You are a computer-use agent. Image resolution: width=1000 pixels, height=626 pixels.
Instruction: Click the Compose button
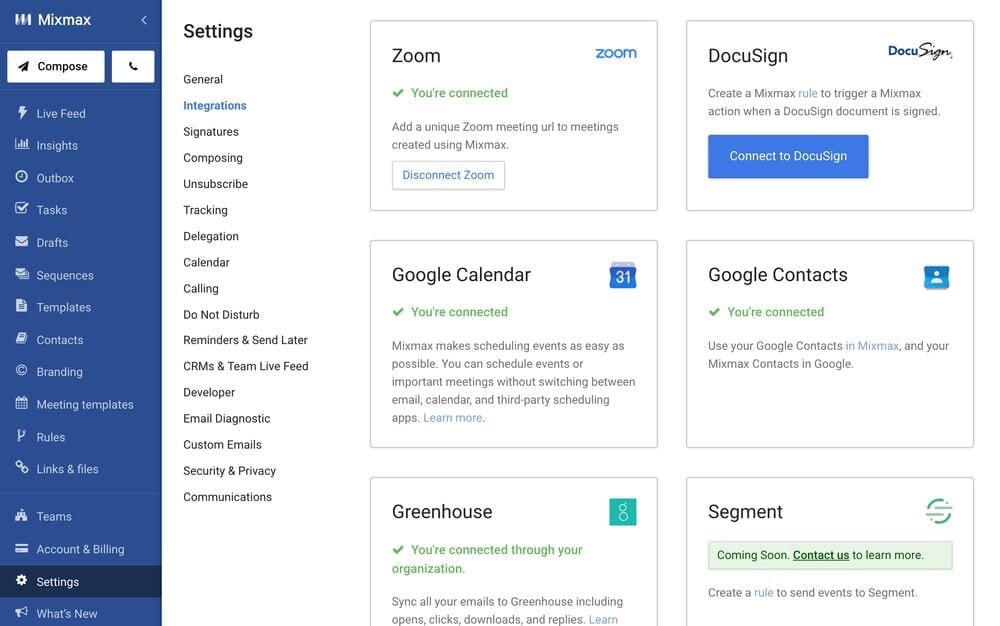[55, 66]
